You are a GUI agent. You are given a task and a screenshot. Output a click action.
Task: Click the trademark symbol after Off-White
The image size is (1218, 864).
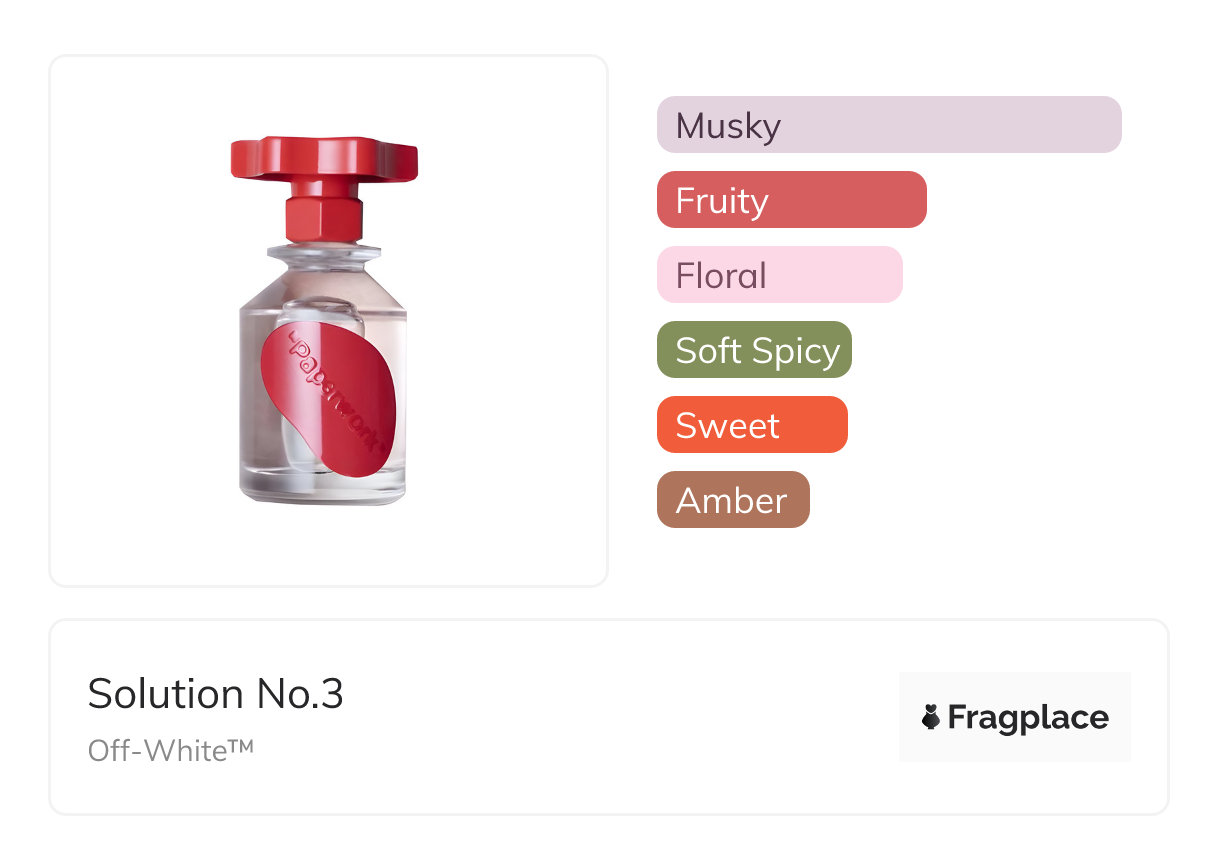pyautogui.click(x=241, y=745)
